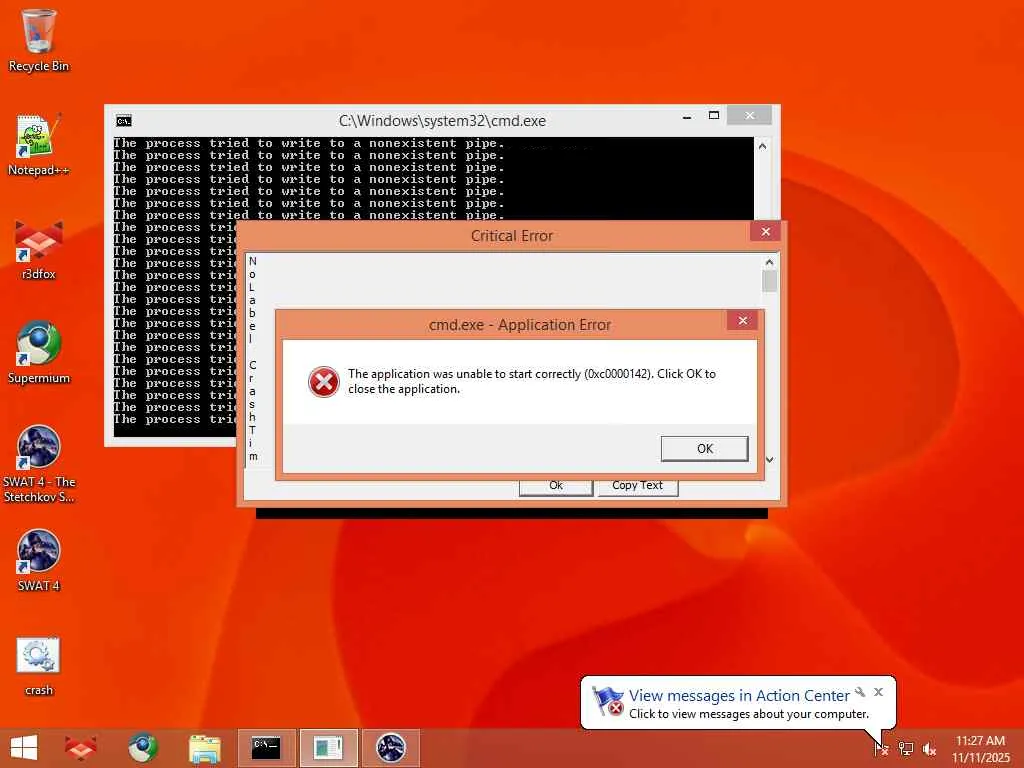Select the r3dfox desktop shortcut
Image resolution: width=1024 pixels, height=768 pixels.
[x=39, y=250]
